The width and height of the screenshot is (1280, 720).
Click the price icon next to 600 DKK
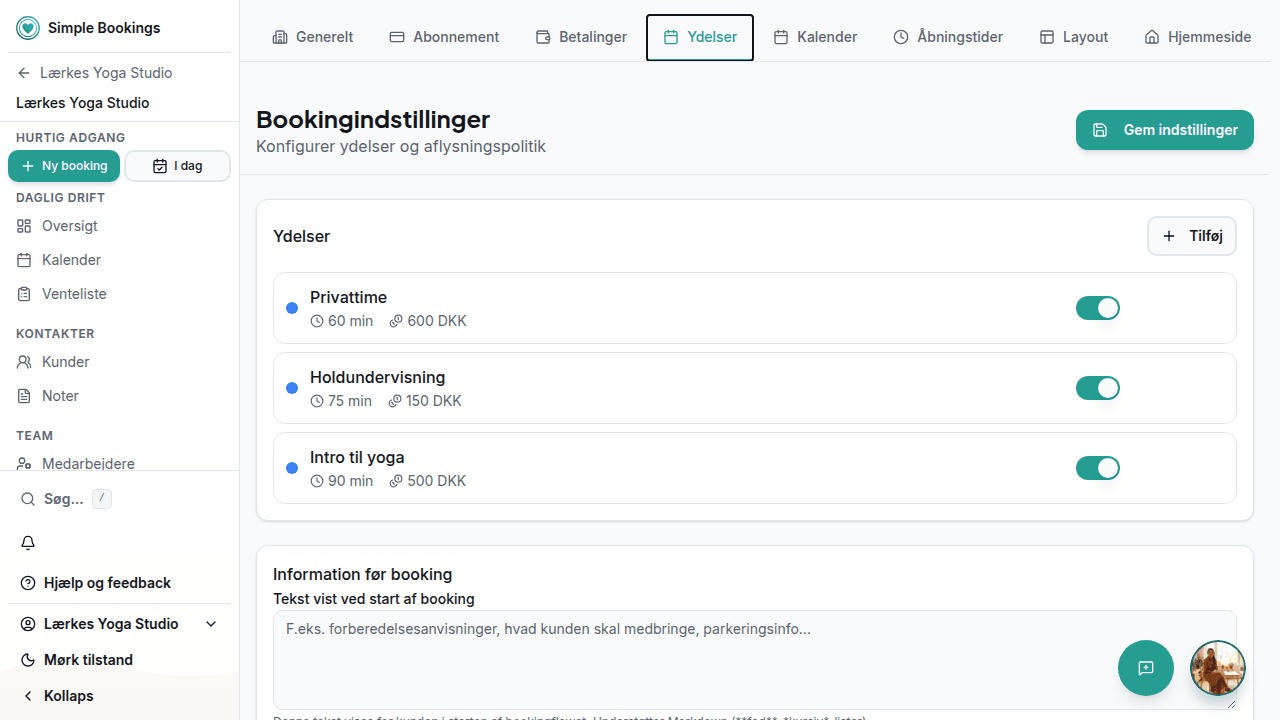pos(396,321)
